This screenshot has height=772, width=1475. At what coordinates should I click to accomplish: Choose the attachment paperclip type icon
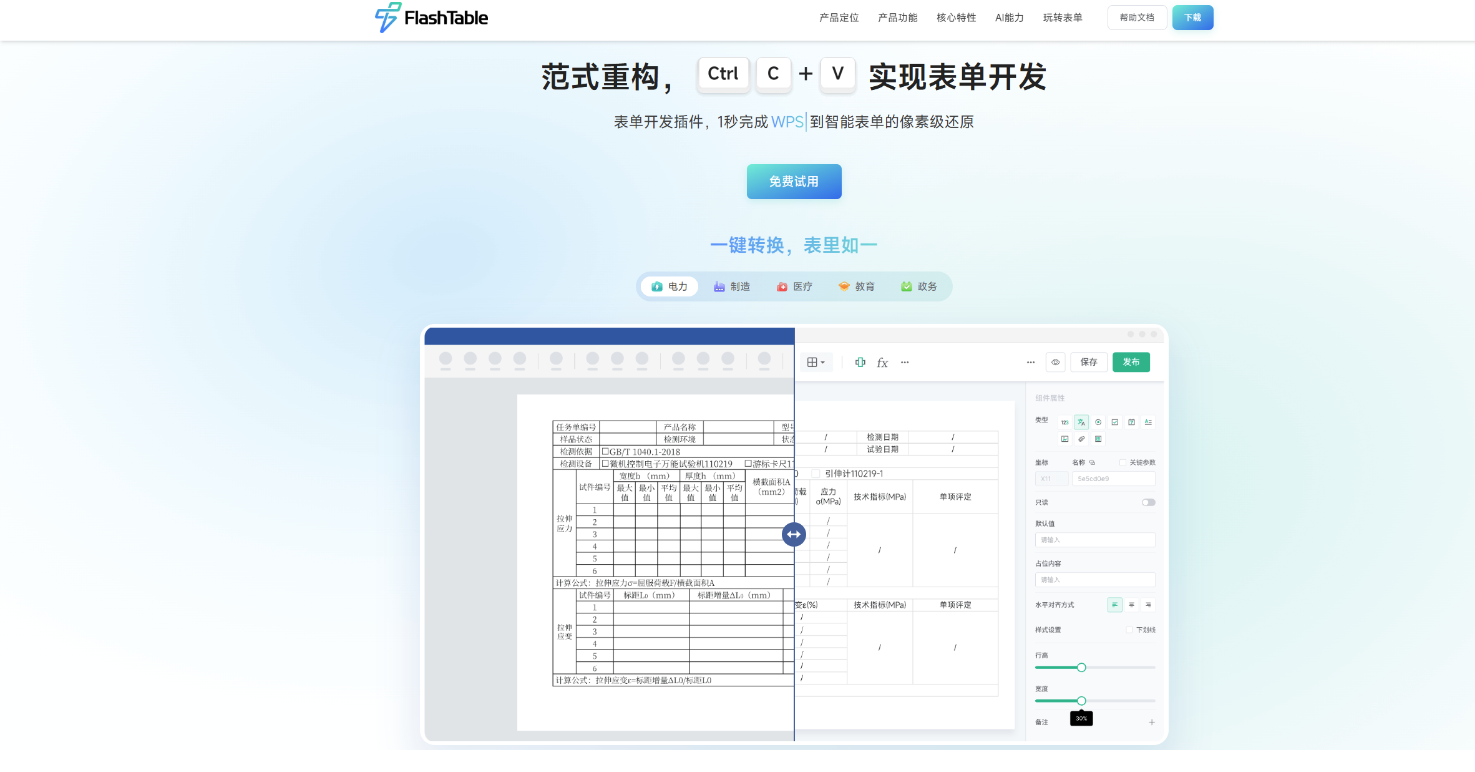pyautogui.click(x=1081, y=439)
